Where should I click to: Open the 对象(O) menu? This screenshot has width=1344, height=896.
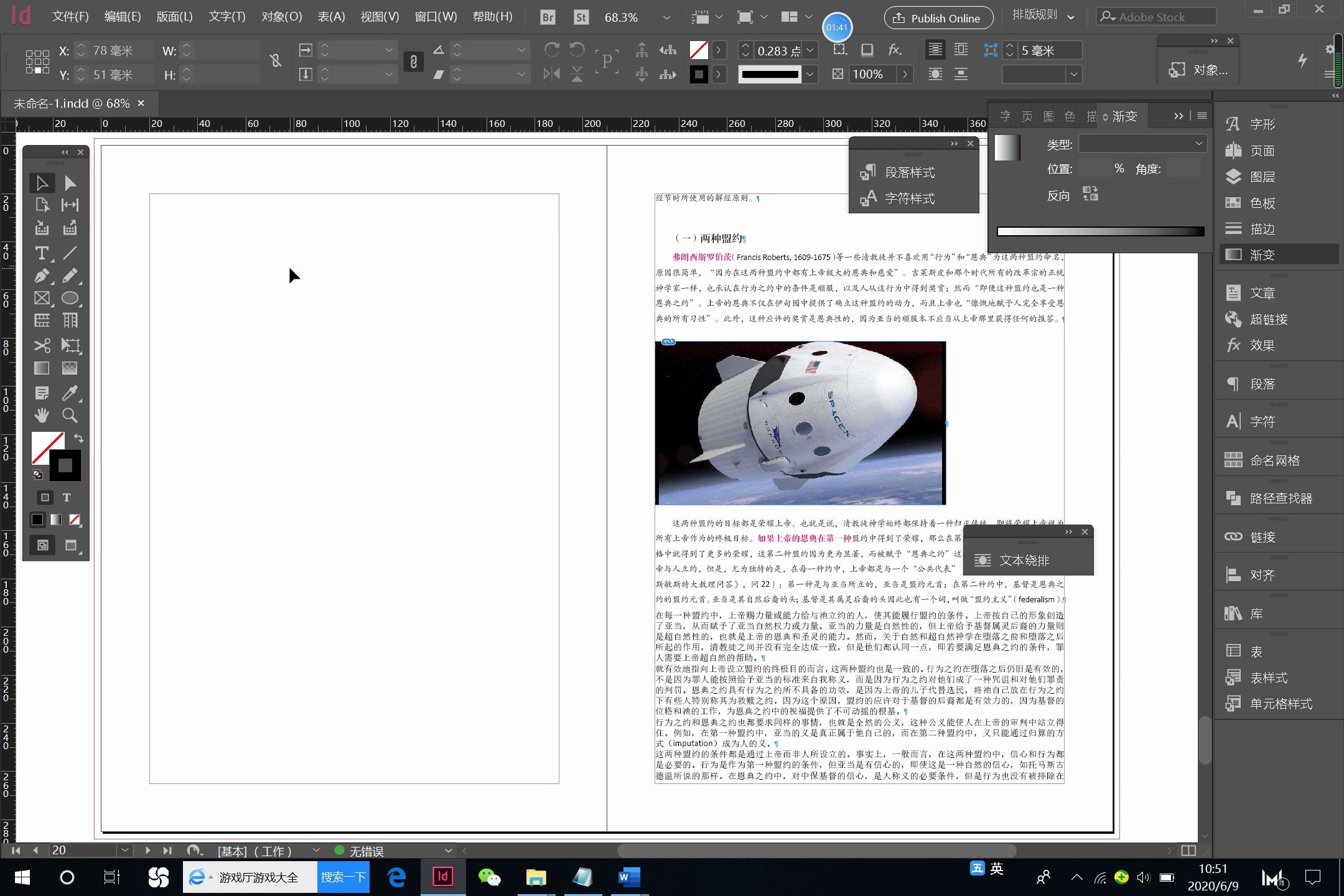(281, 17)
